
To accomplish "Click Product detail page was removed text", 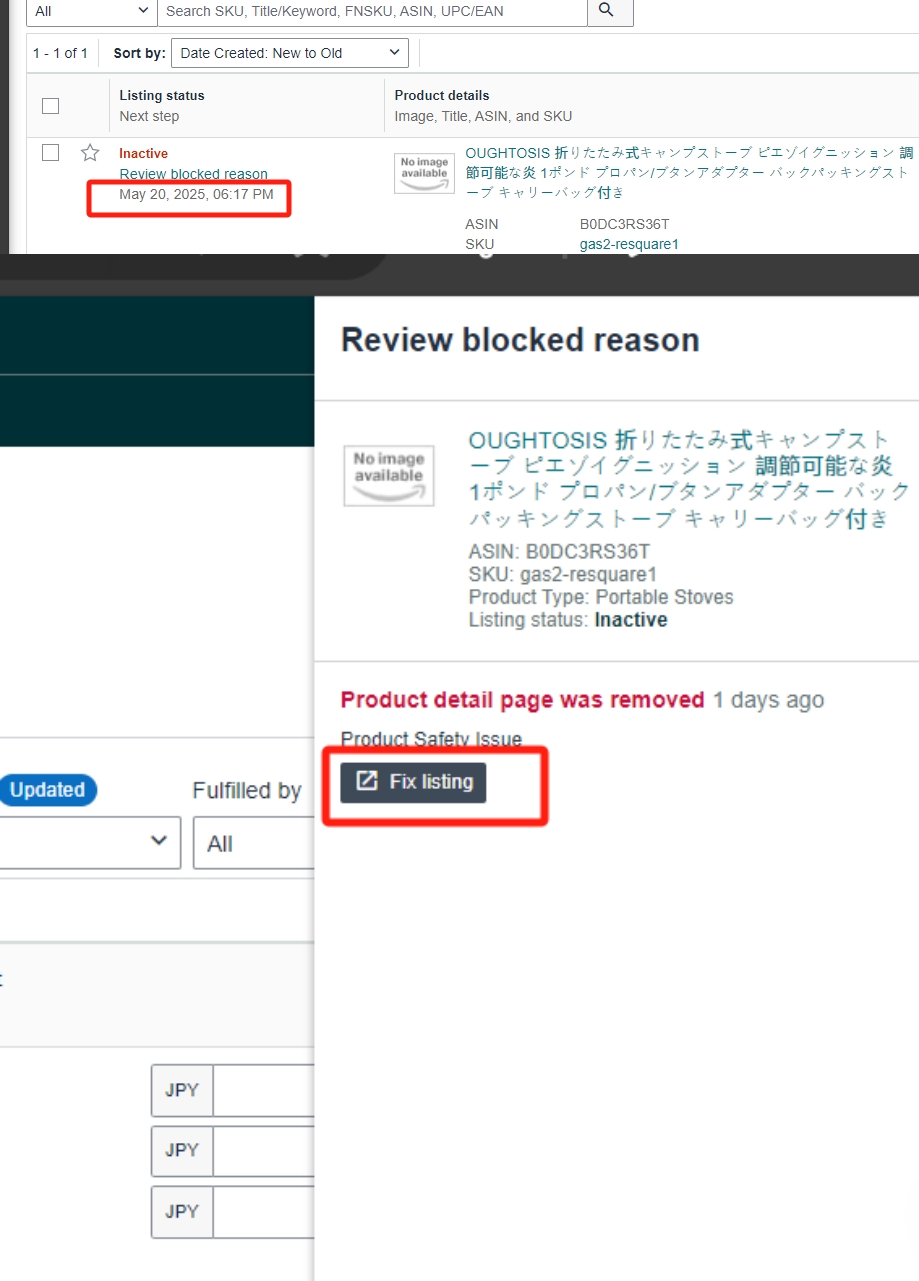I will (x=523, y=700).
